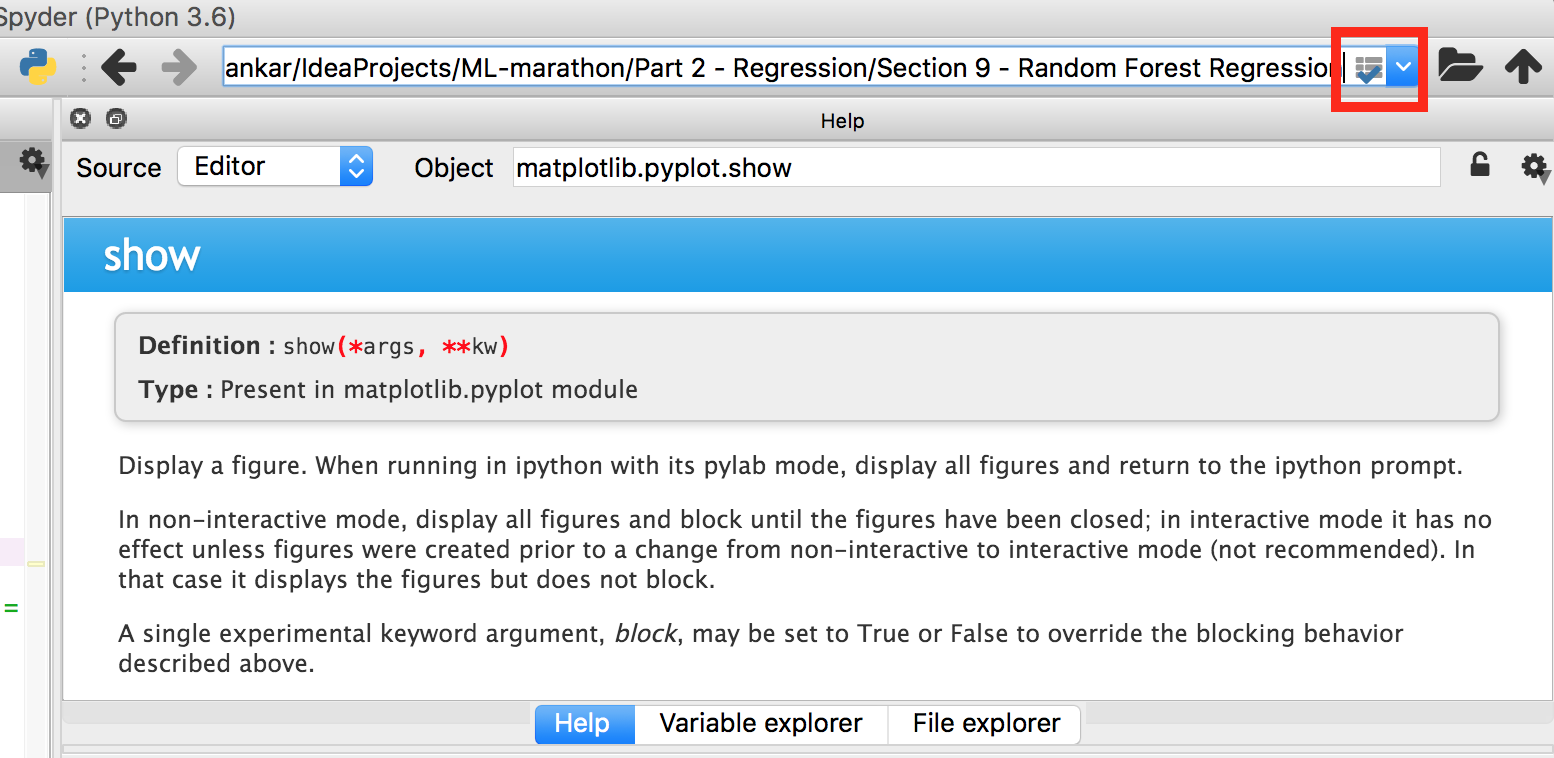Close the Help pane with its close icon

(80, 118)
